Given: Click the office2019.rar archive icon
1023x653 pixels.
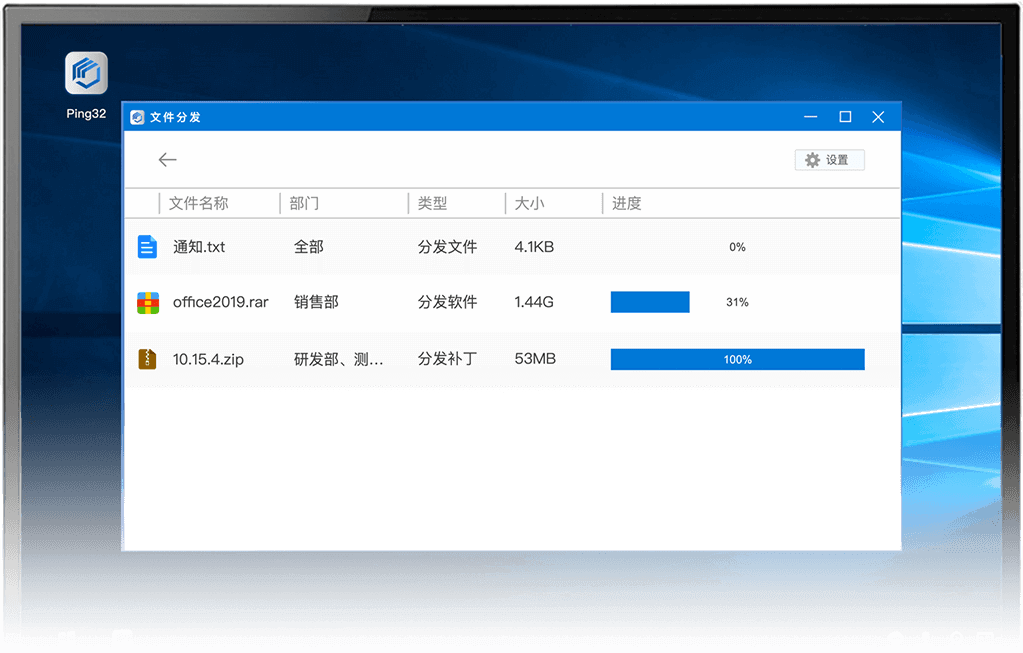Looking at the screenshot, I should click(x=147, y=303).
